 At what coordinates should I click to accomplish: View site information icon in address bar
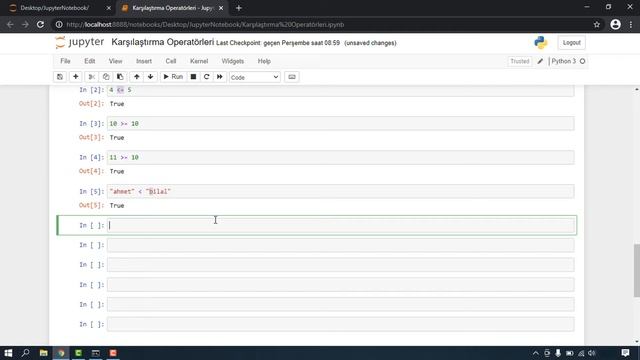click(x=59, y=24)
